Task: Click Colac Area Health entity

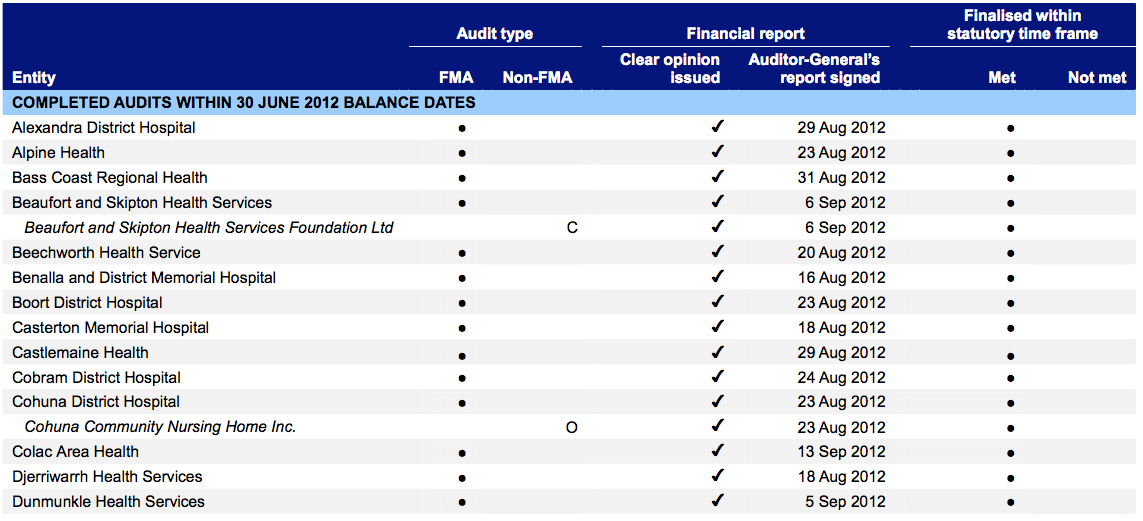Action: coord(75,452)
